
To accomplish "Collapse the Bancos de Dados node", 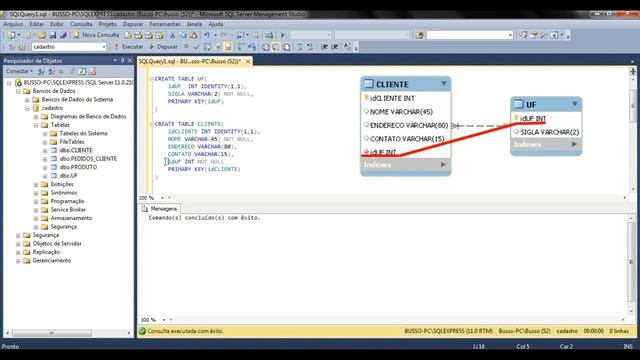I will 18,91.
